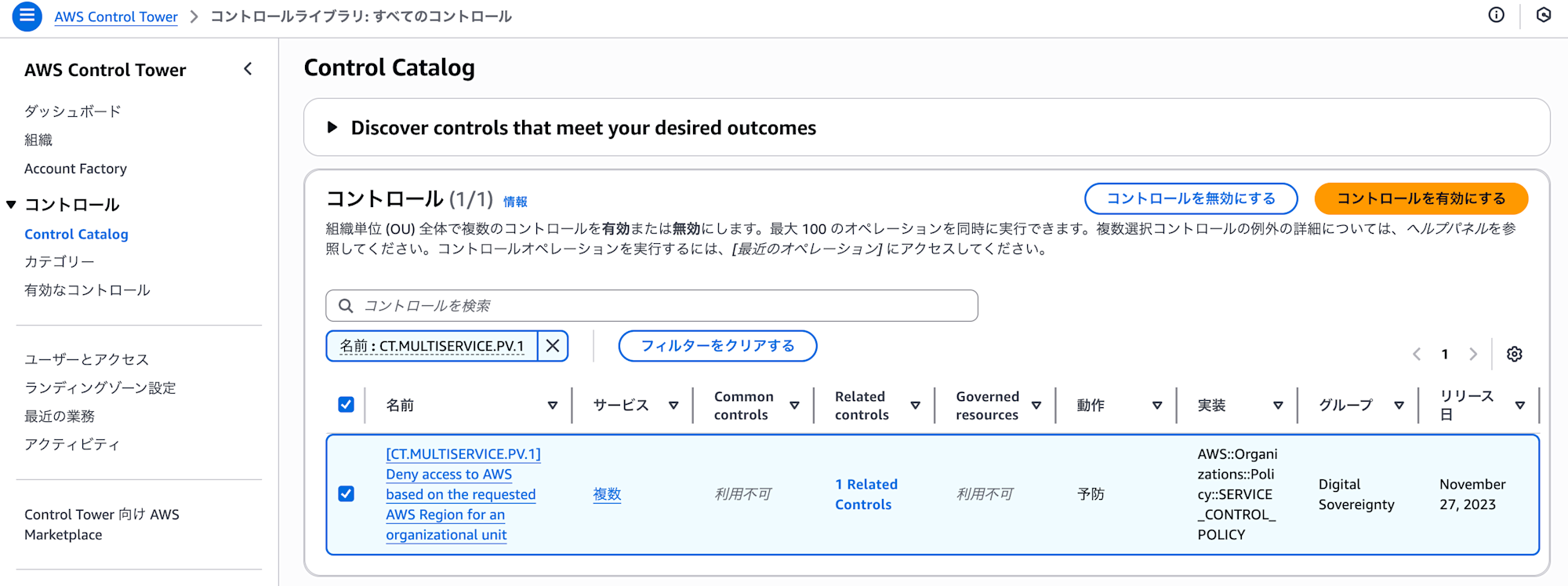
Task: Remove the CT.MULTISERVICE.PV.1 name filter
Action: (x=553, y=346)
